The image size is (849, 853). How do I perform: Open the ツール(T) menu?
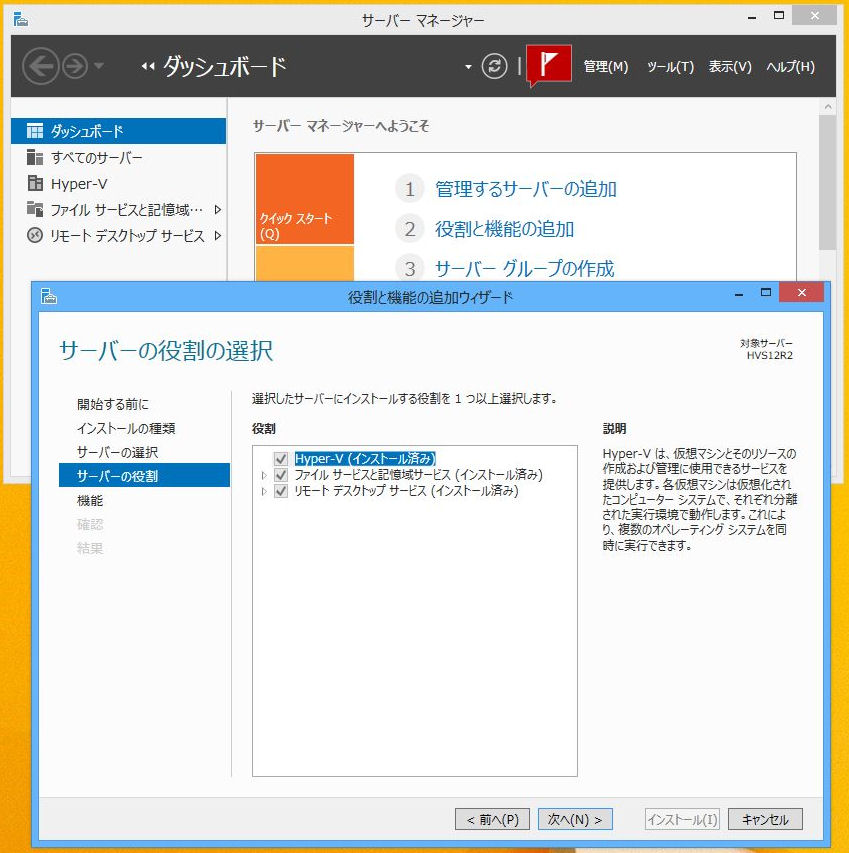670,67
